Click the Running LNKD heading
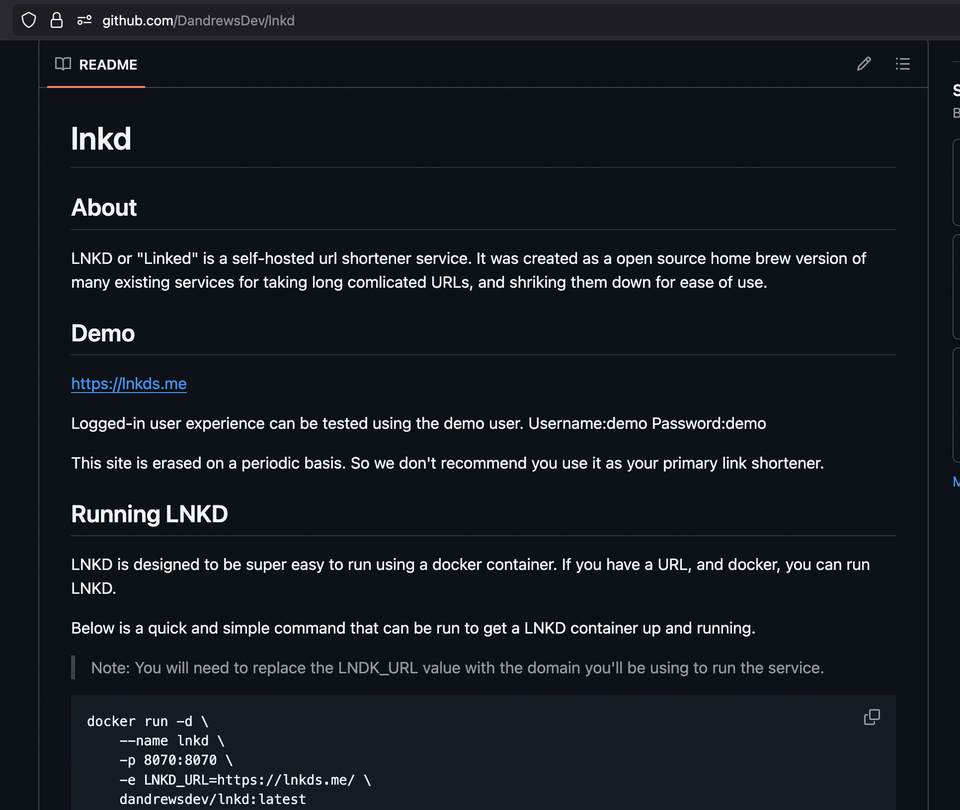 (149, 514)
